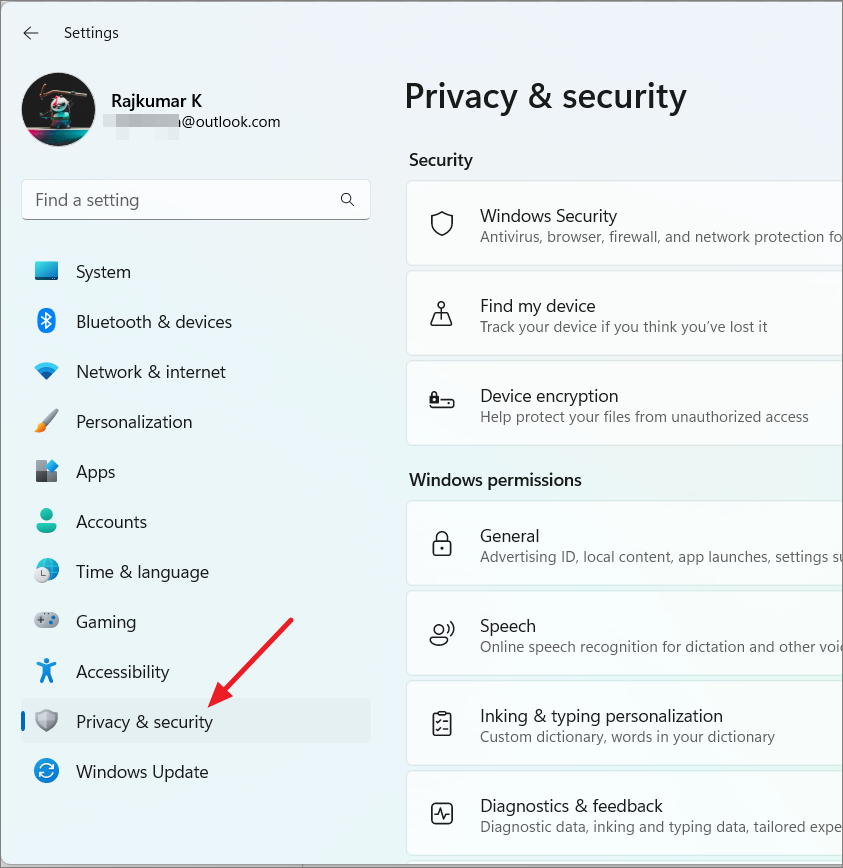Click the back arrow icon
The image size is (843, 868).
tap(31, 33)
